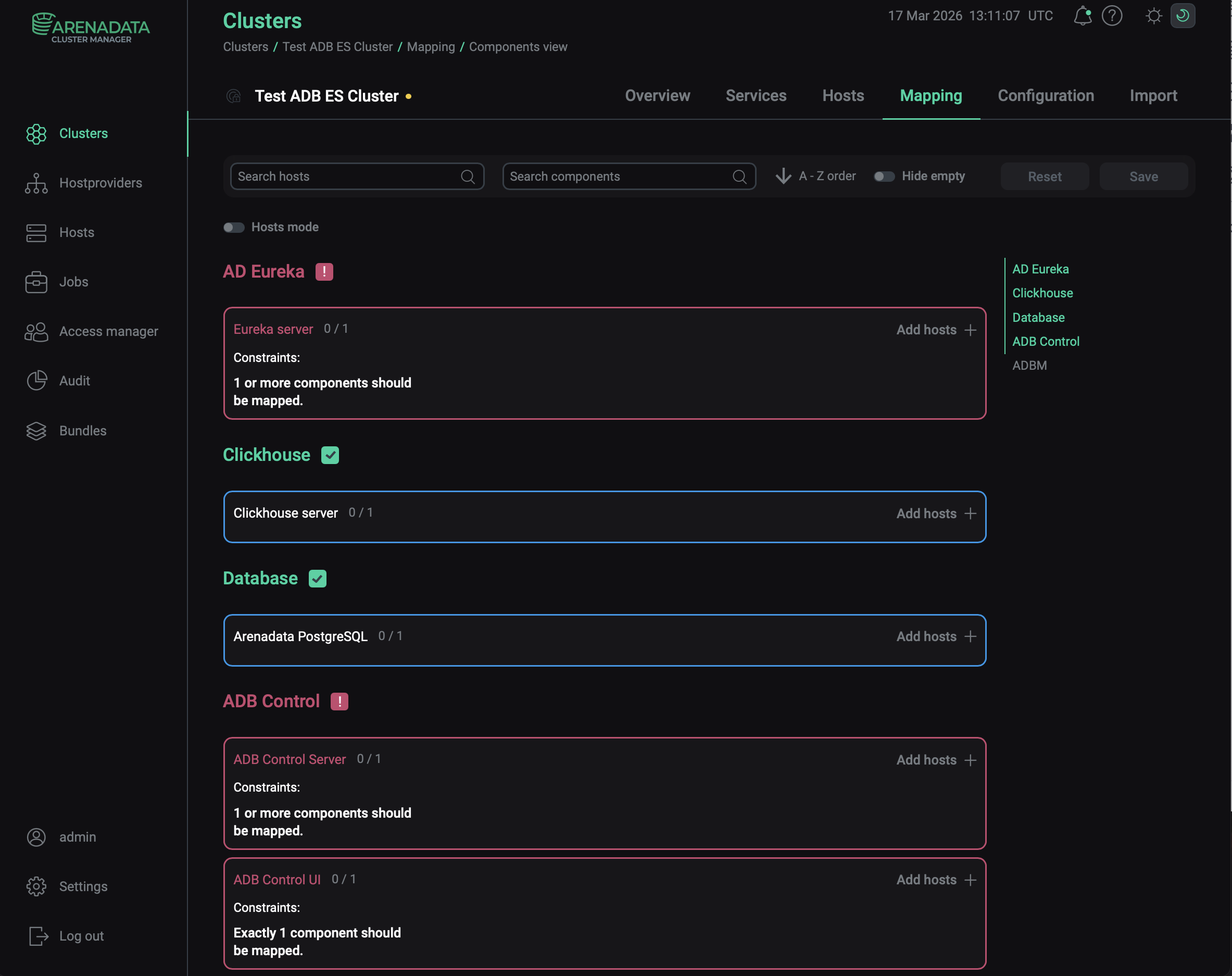Toggle the theme icon in the top-right corner
1232x976 pixels.
pyautogui.click(x=1183, y=16)
